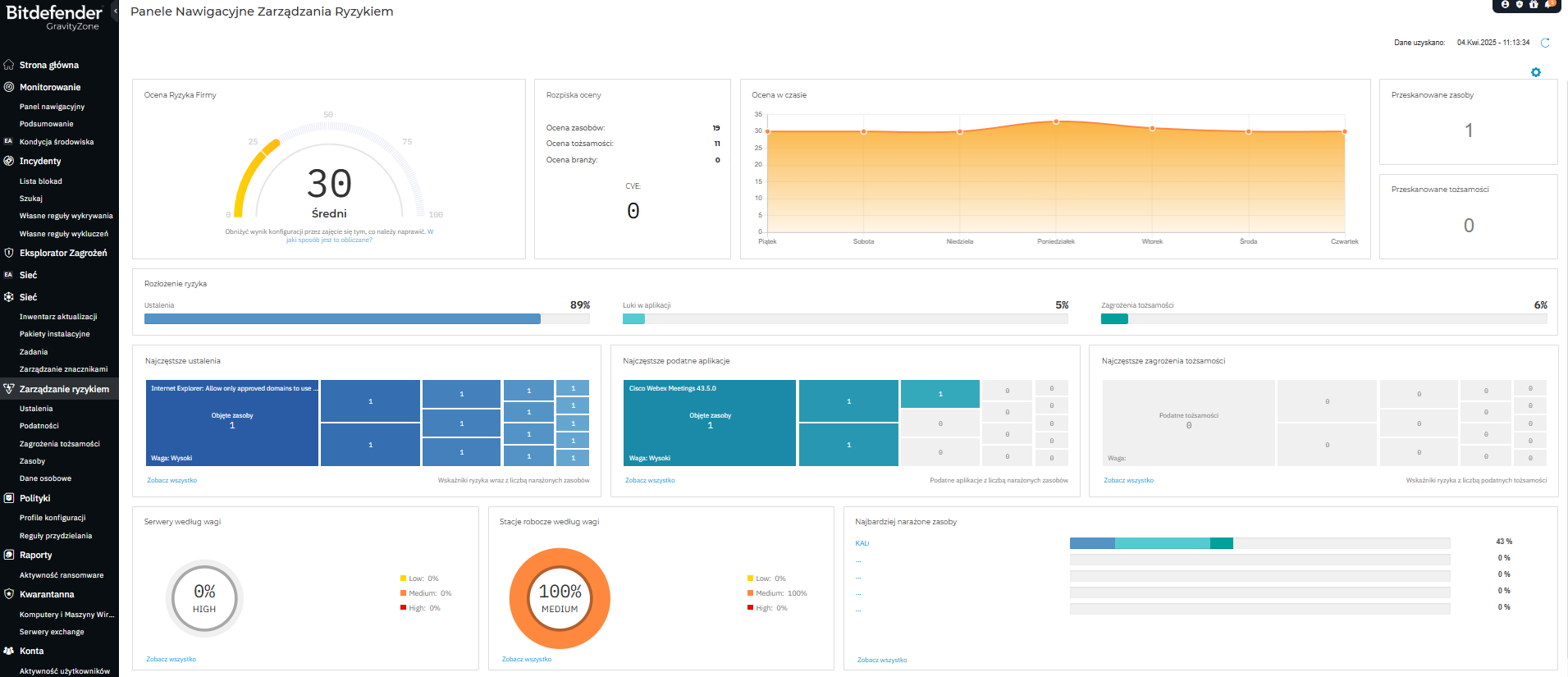Click the shield icon beside Eksplorator Zagrożeń
The width and height of the screenshot is (1568, 677).
click(9, 253)
